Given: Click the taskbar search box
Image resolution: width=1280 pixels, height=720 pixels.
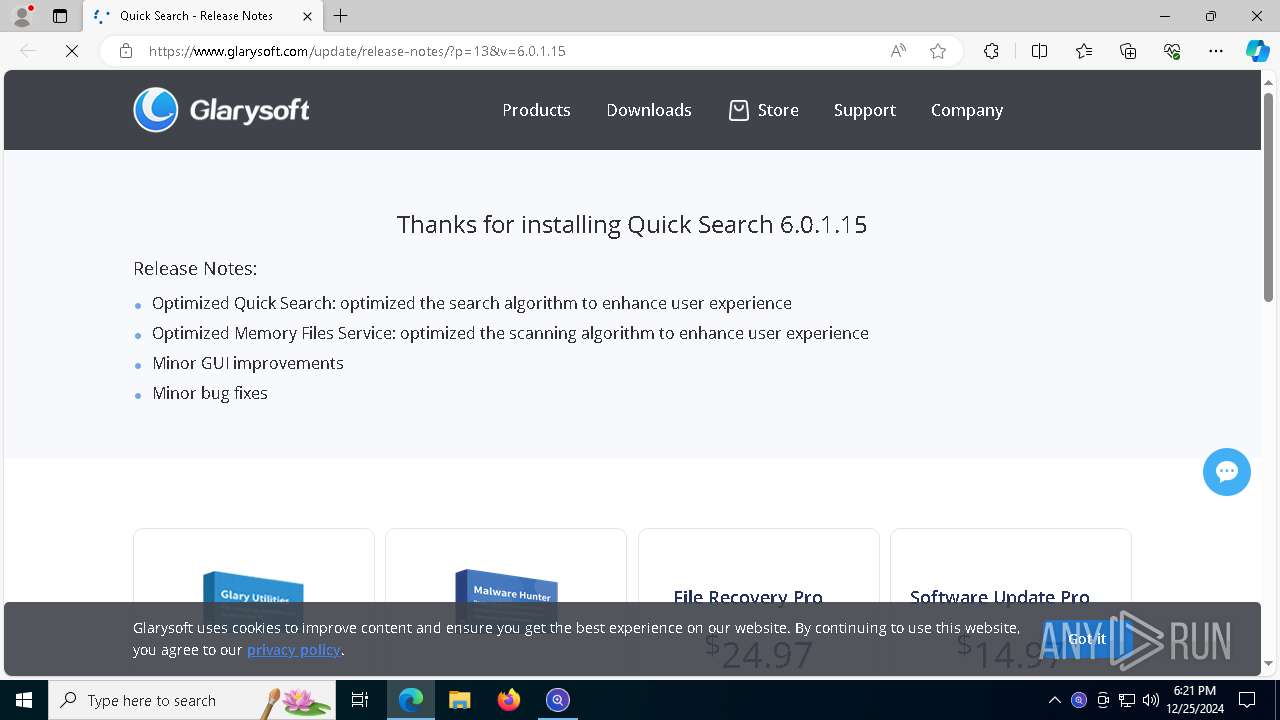Looking at the screenshot, I should [192, 700].
